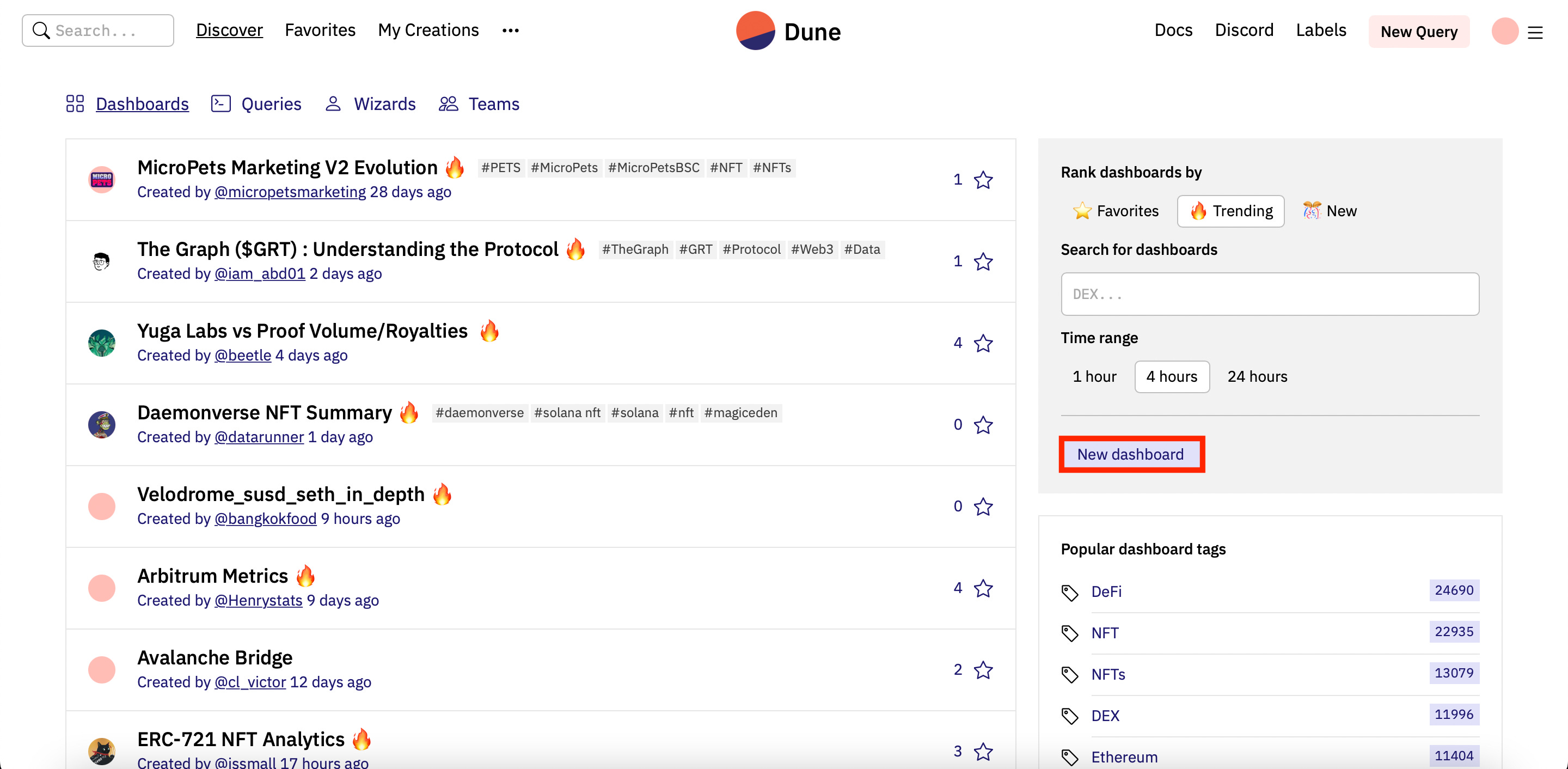Click the Queries terminal icon
1568x769 pixels.
coord(220,103)
